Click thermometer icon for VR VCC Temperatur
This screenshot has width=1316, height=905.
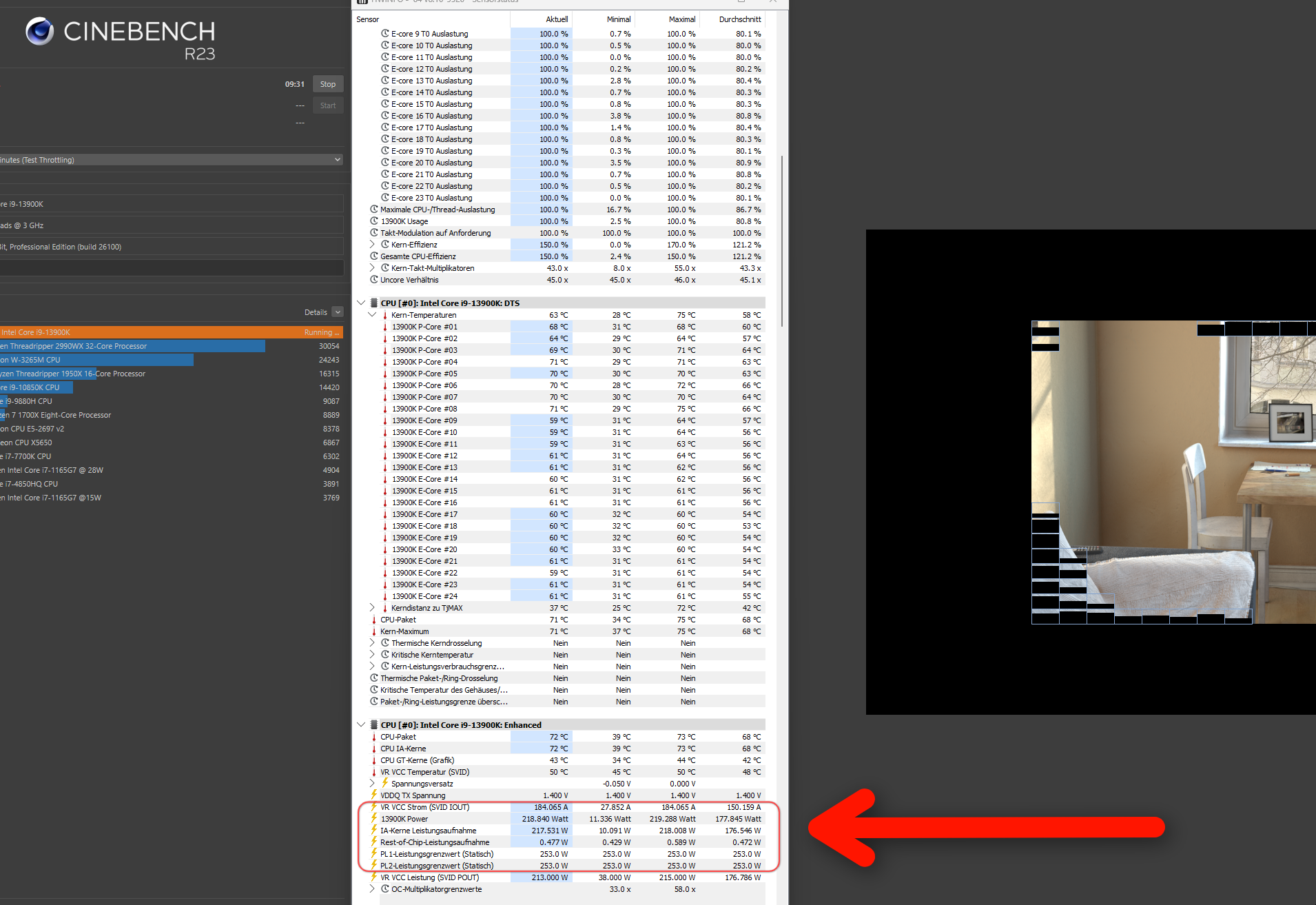pyautogui.click(x=374, y=771)
